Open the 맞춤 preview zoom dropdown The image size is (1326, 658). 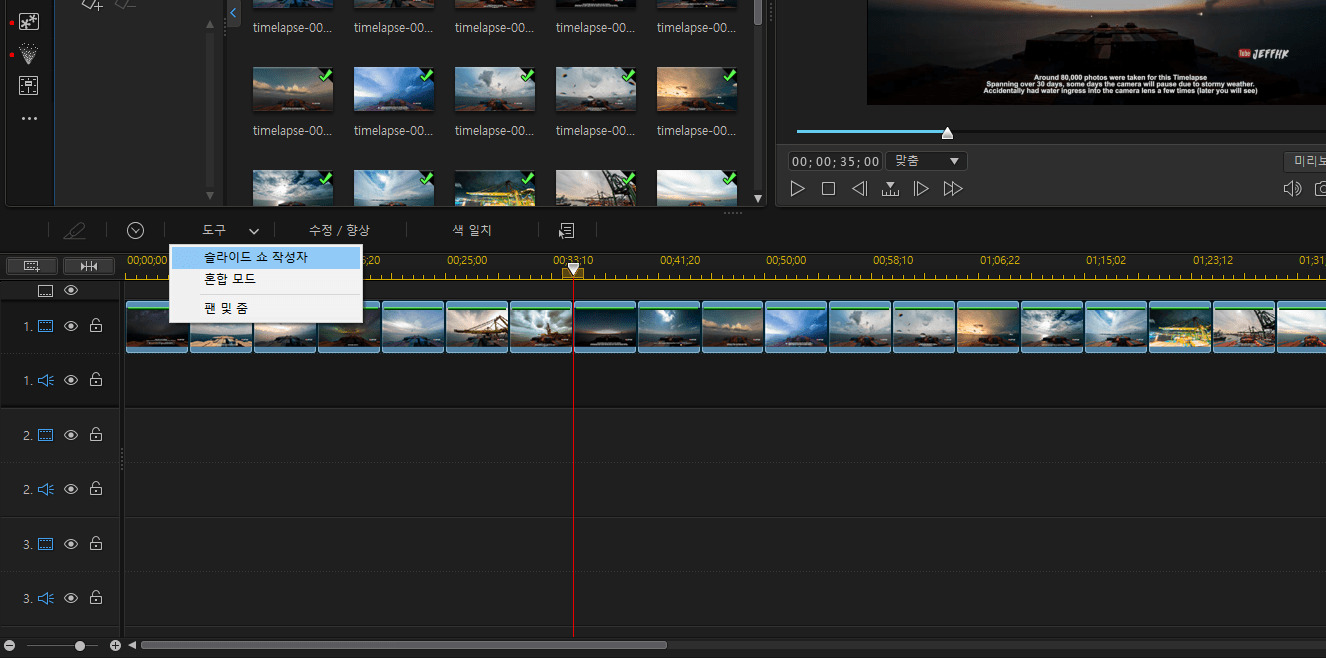point(926,161)
